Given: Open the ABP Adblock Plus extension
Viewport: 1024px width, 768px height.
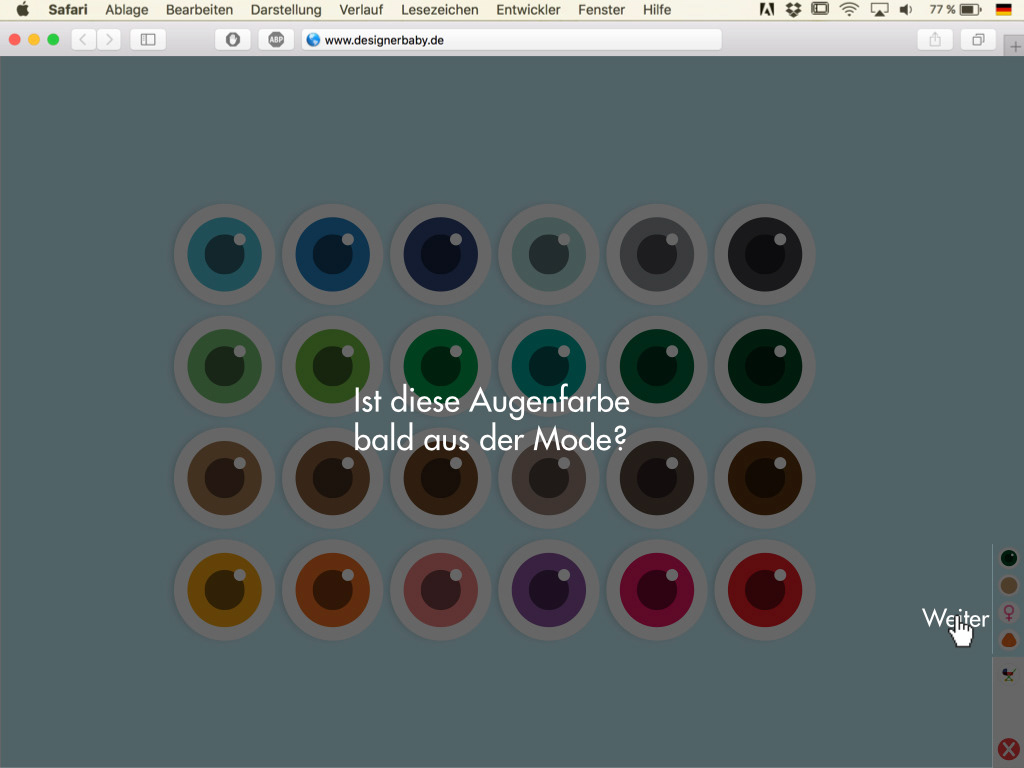Looking at the screenshot, I should (x=276, y=40).
